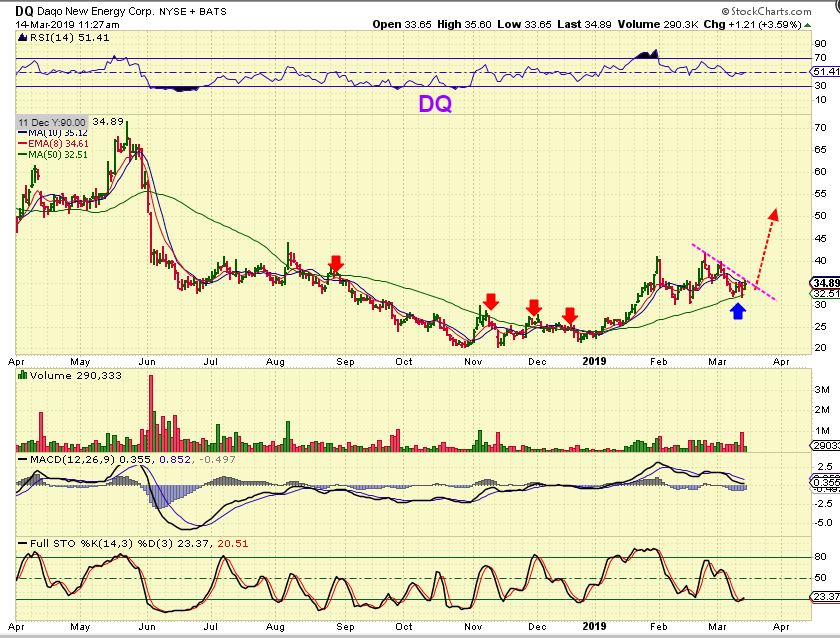Click '2019' on the bottom date axis

[594, 626]
